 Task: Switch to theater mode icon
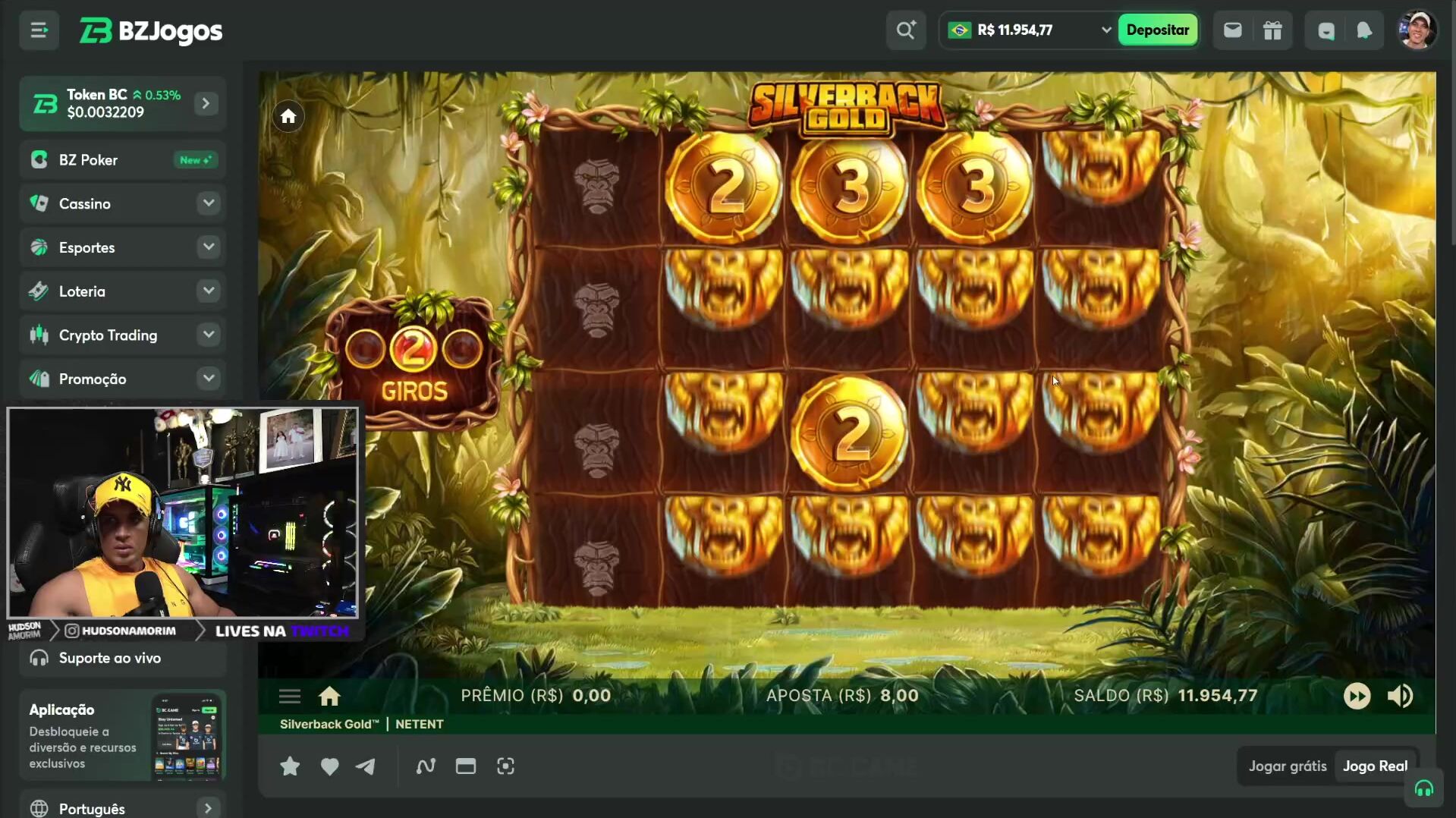click(x=465, y=766)
